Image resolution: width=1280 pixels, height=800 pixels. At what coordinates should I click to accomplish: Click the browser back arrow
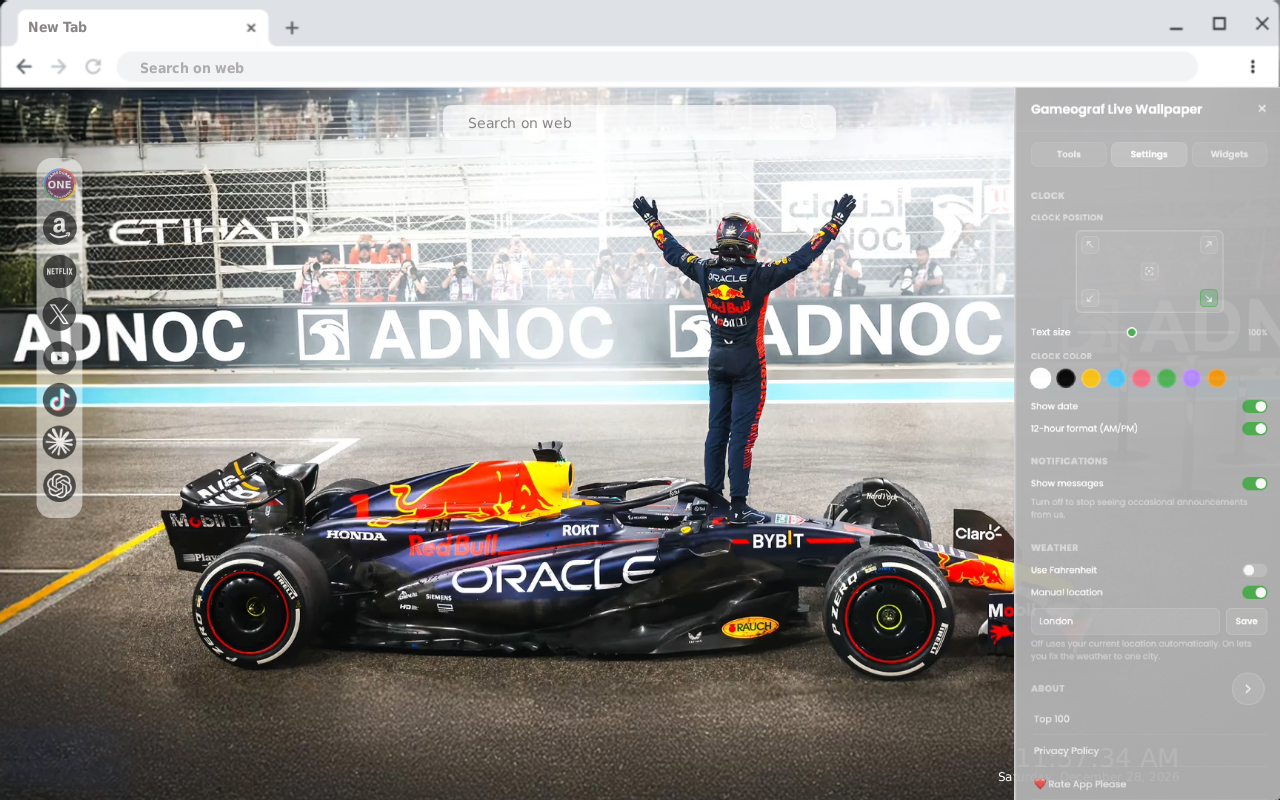pyautogui.click(x=24, y=67)
